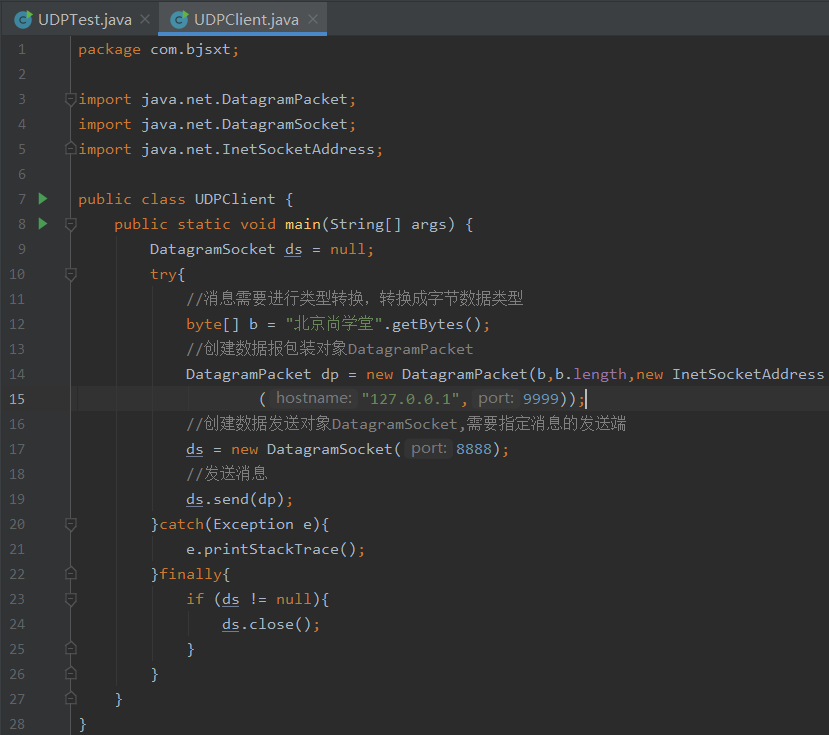The height and width of the screenshot is (735, 829).
Task: Click fold end marker on line 26
Action: tap(70, 674)
